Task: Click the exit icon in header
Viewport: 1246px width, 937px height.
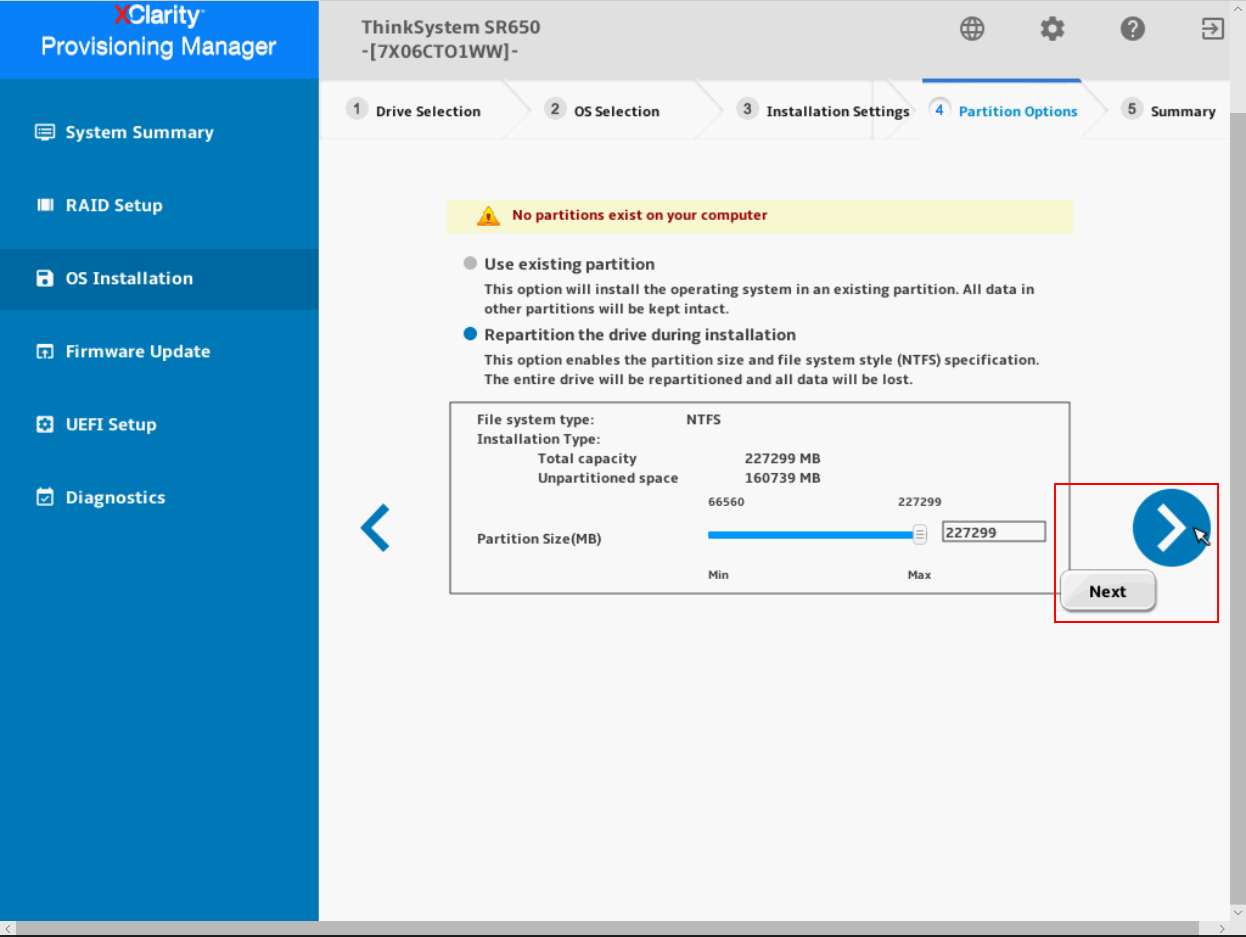Action: [x=1212, y=29]
